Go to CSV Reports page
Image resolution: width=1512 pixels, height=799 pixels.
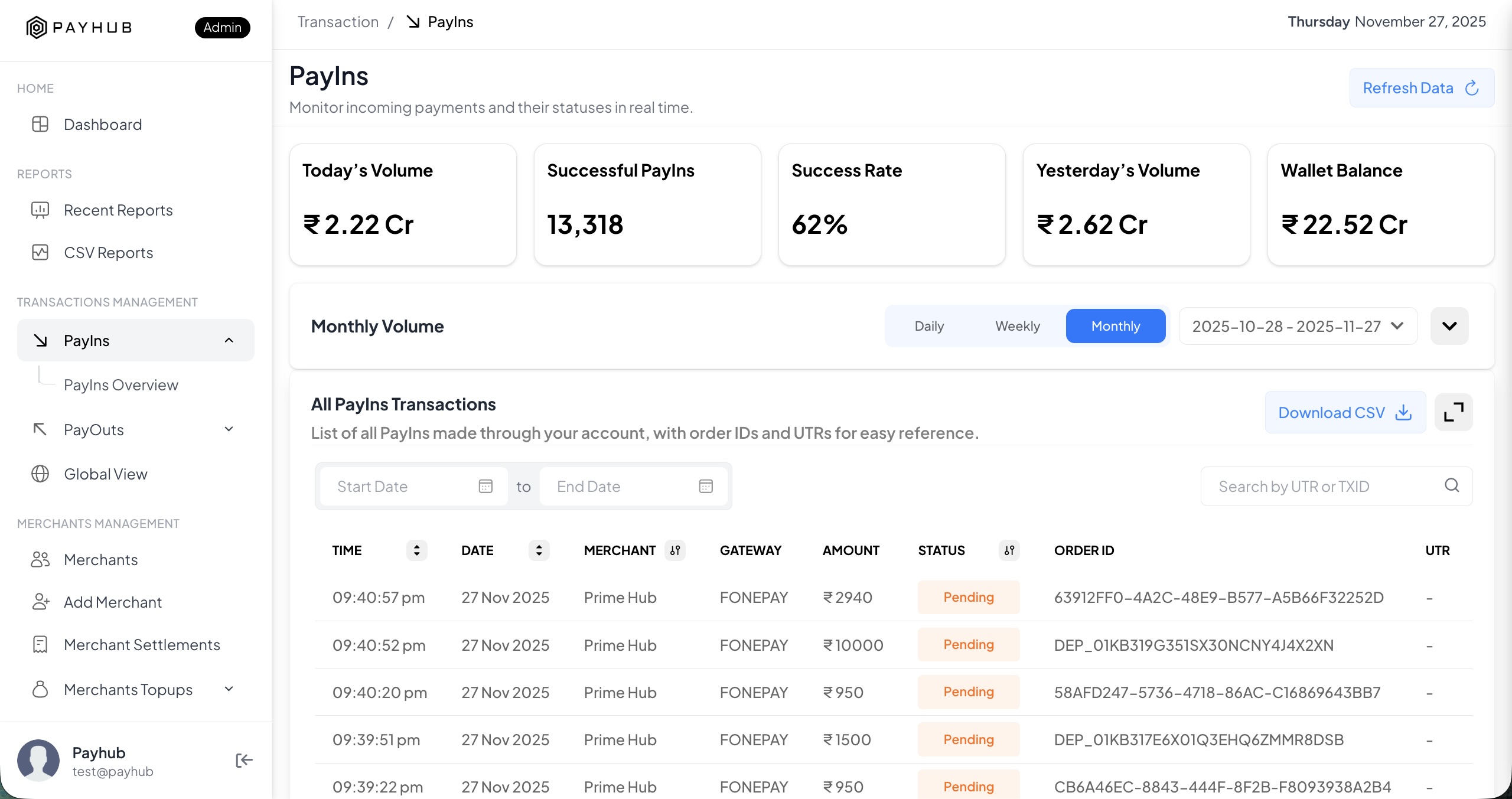pyautogui.click(x=108, y=253)
